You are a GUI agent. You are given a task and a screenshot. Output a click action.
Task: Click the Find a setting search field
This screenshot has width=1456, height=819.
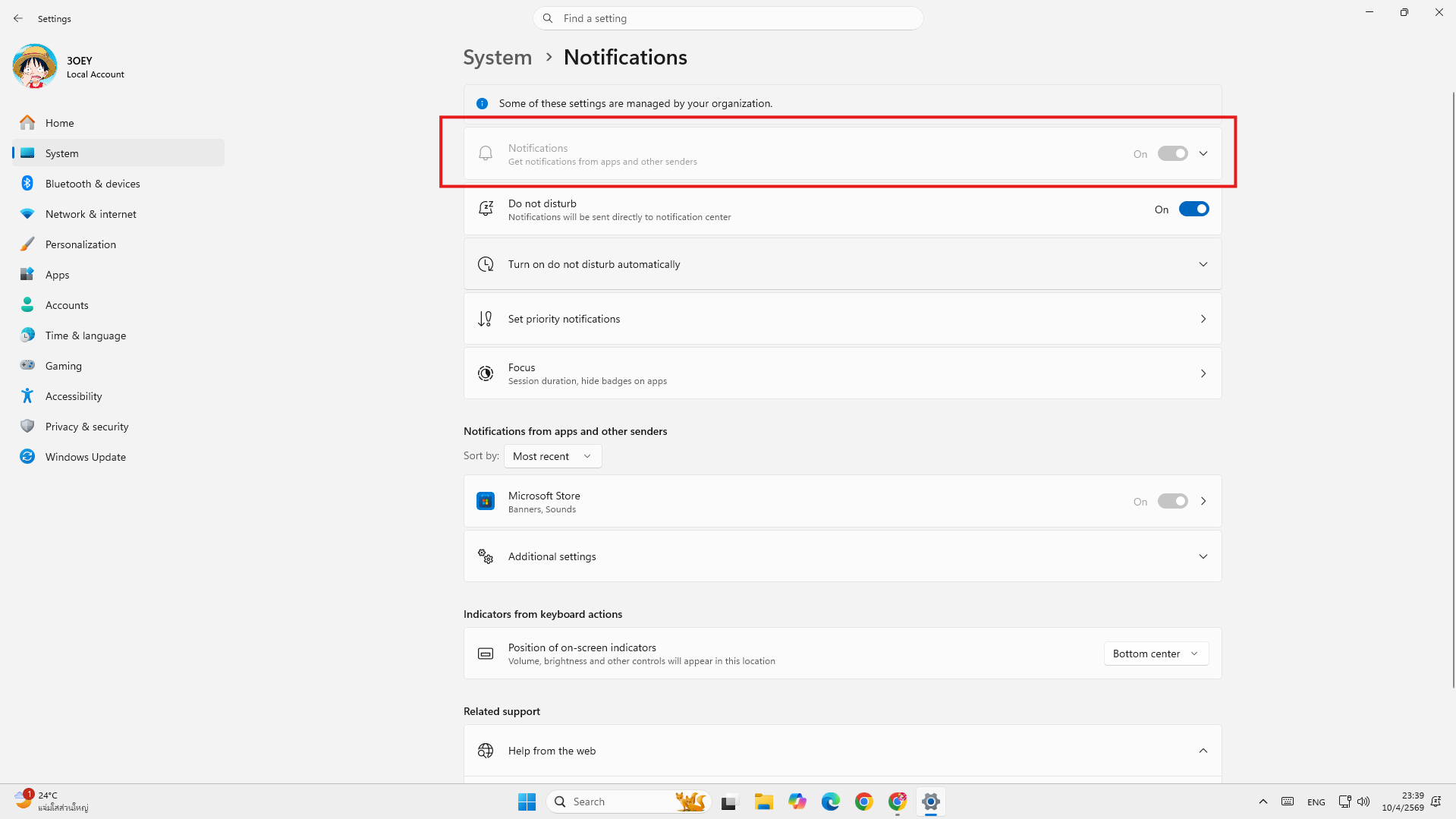click(x=728, y=18)
